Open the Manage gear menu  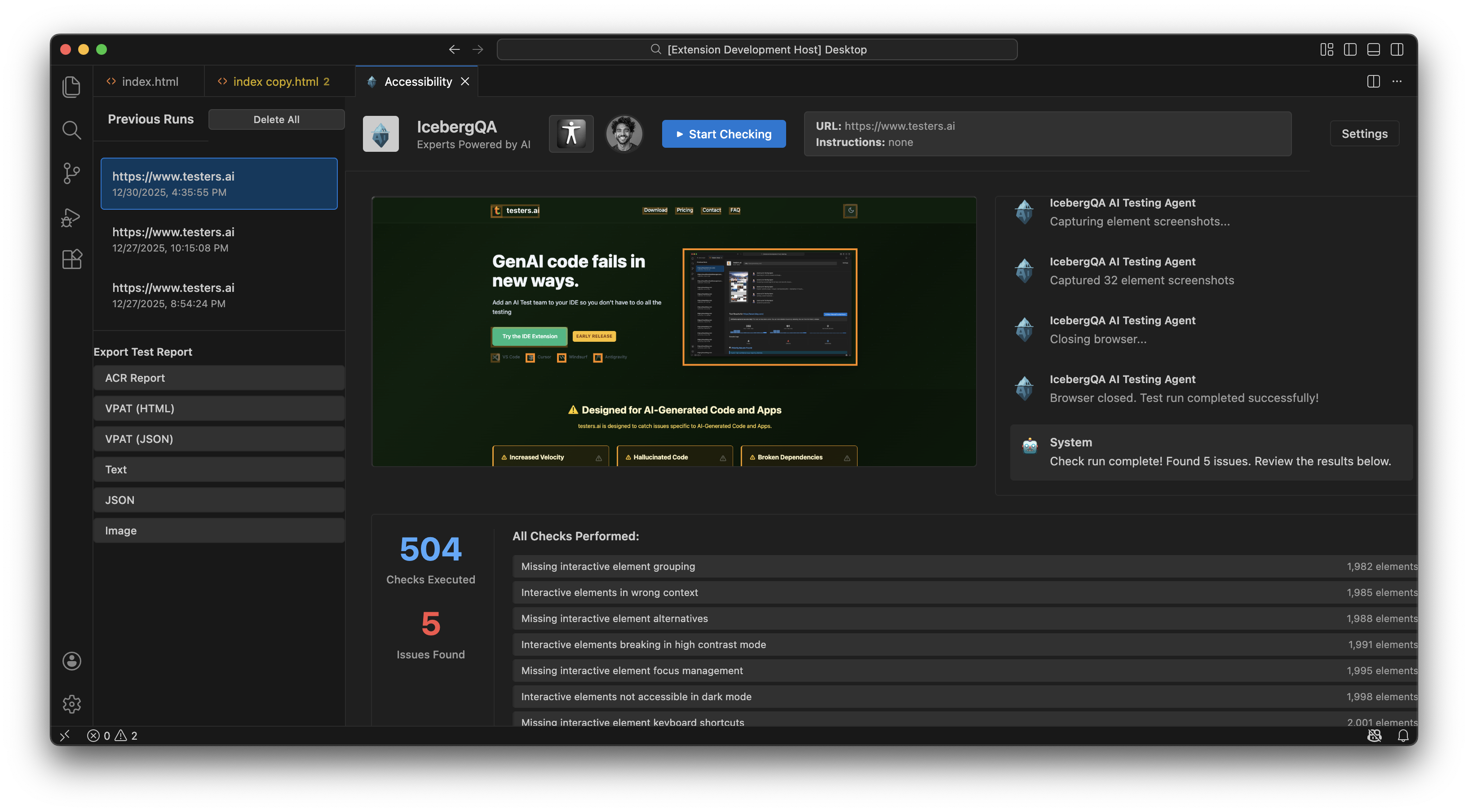pos(71,704)
